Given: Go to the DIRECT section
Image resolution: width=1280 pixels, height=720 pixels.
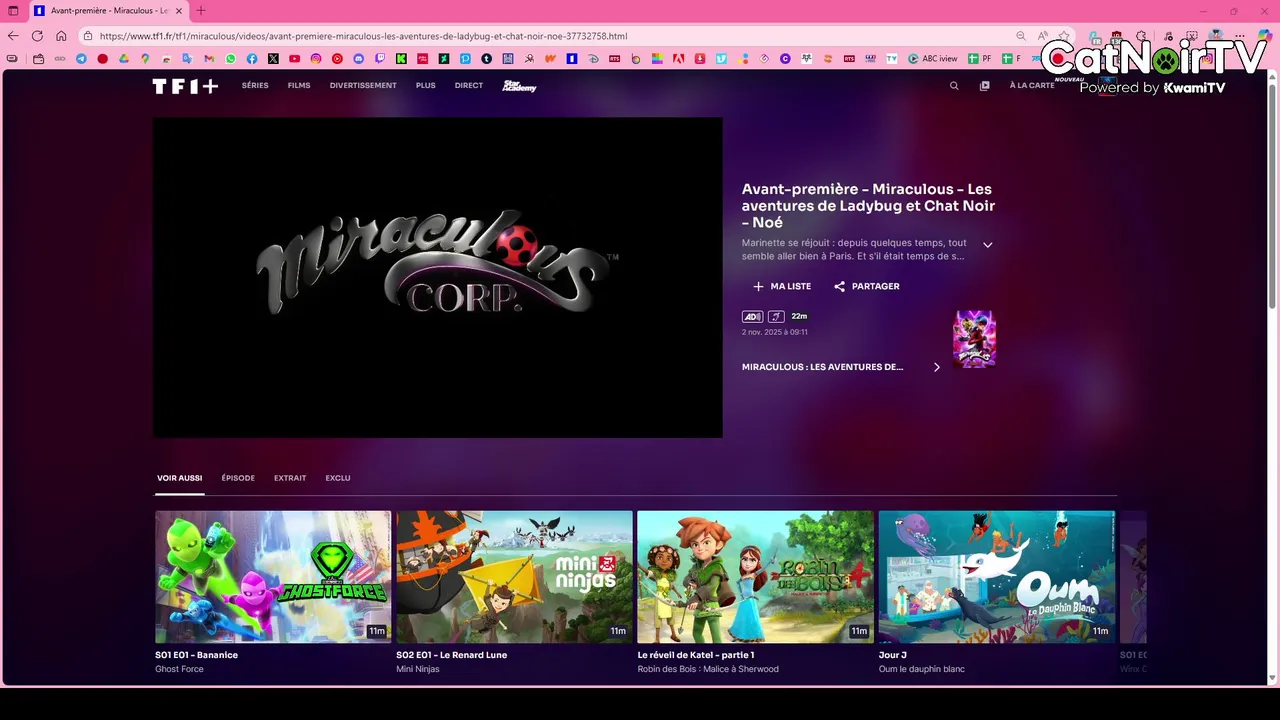Looking at the screenshot, I should [x=469, y=86].
